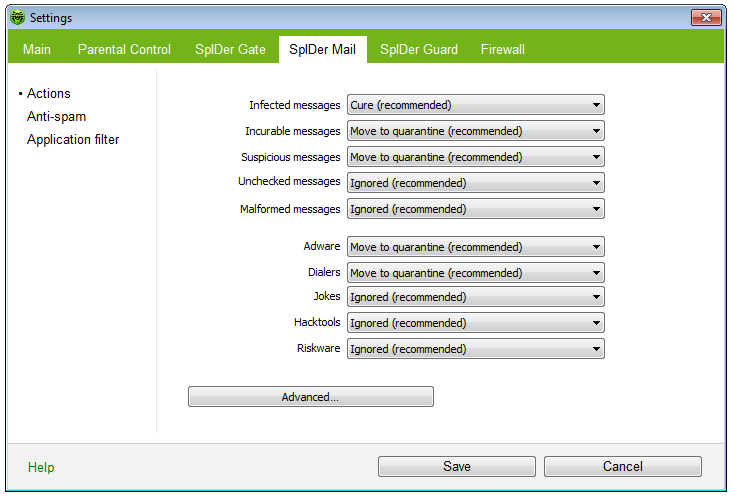Change the Suspicious messages action
This screenshot has width=732, height=498.
click(475, 157)
